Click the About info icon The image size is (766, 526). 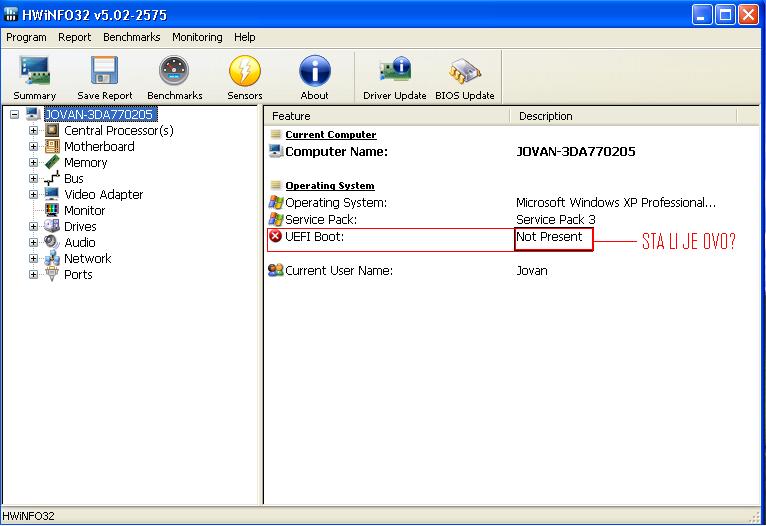click(x=315, y=70)
